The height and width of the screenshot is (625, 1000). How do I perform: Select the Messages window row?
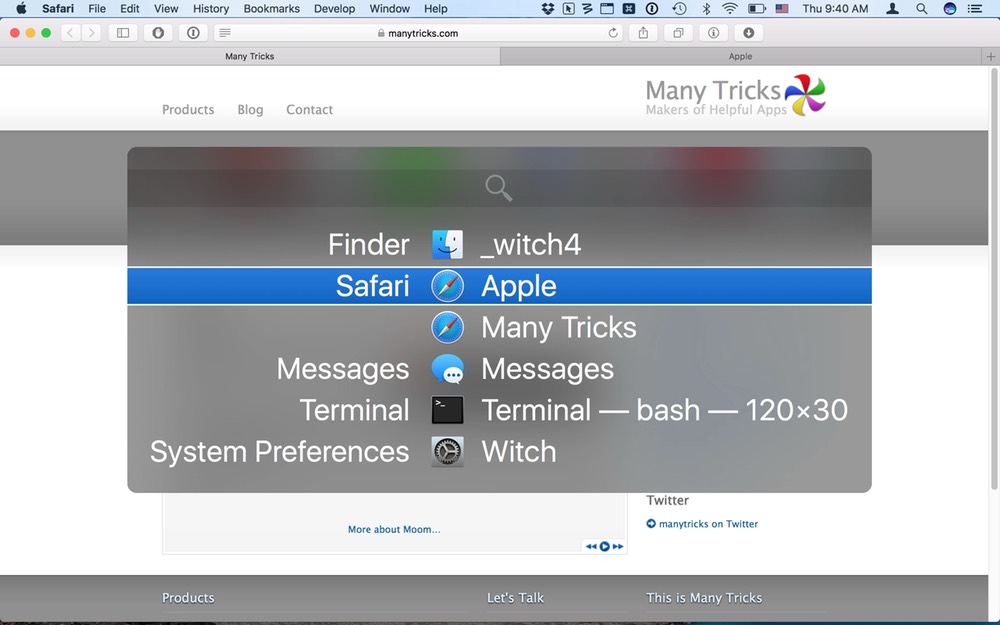(499, 369)
